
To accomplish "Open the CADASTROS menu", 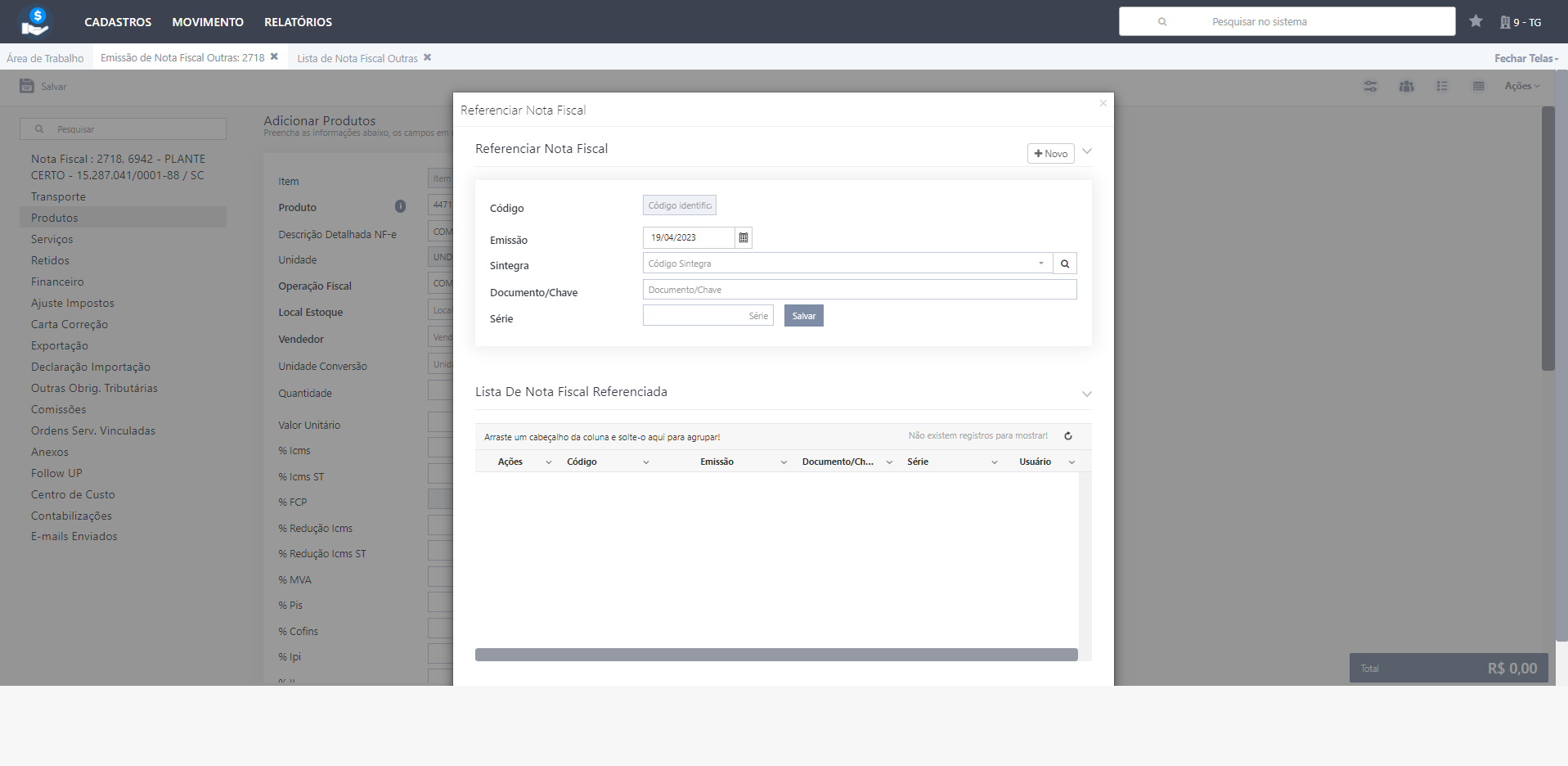I will [x=118, y=22].
